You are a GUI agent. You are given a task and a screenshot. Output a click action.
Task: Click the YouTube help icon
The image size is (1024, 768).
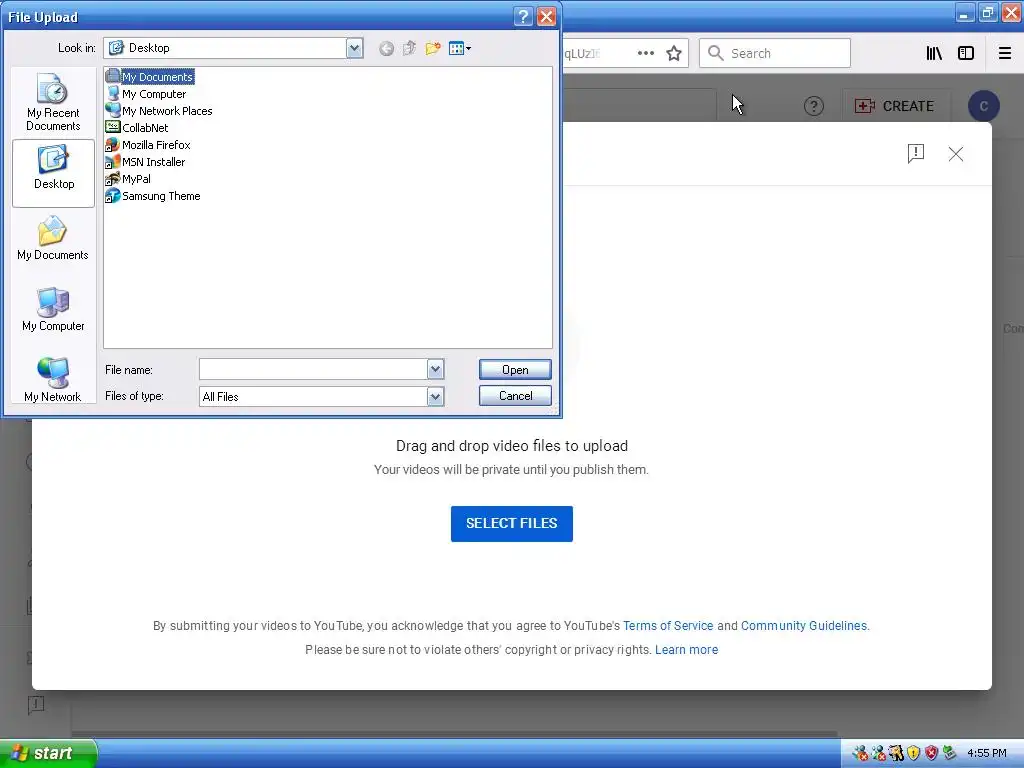click(x=814, y=106)
